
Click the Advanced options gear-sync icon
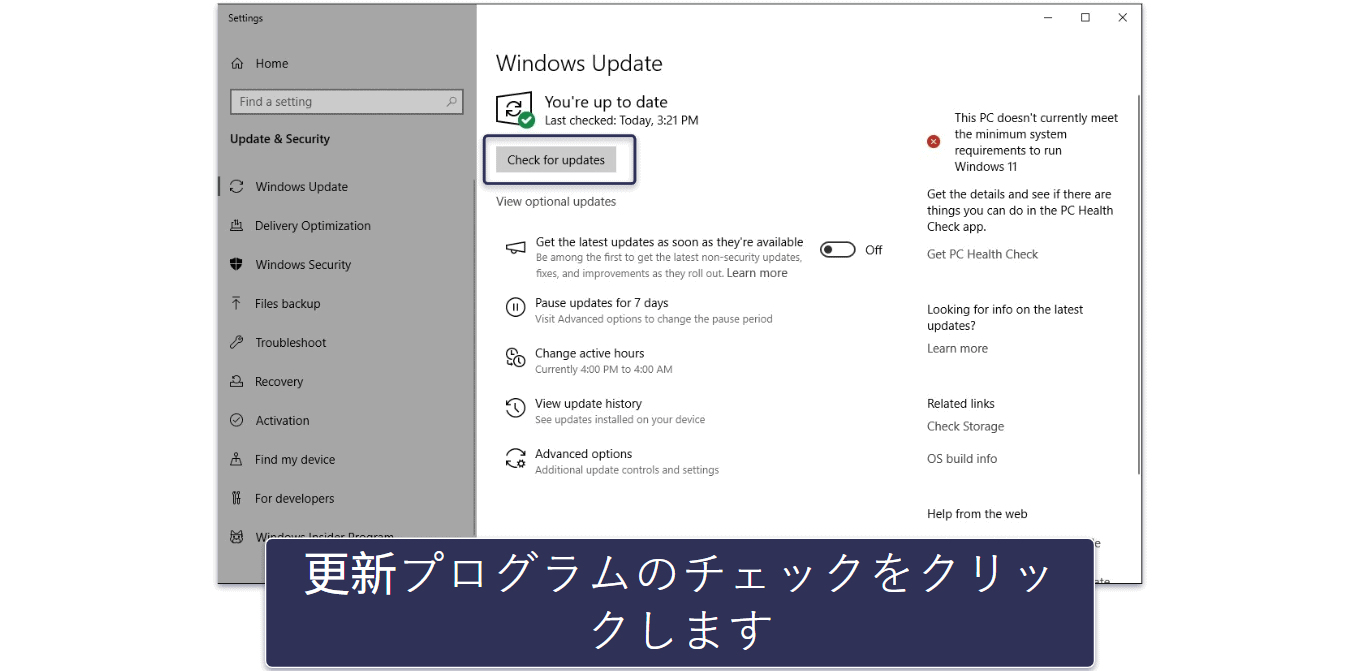tap(515, 459)
